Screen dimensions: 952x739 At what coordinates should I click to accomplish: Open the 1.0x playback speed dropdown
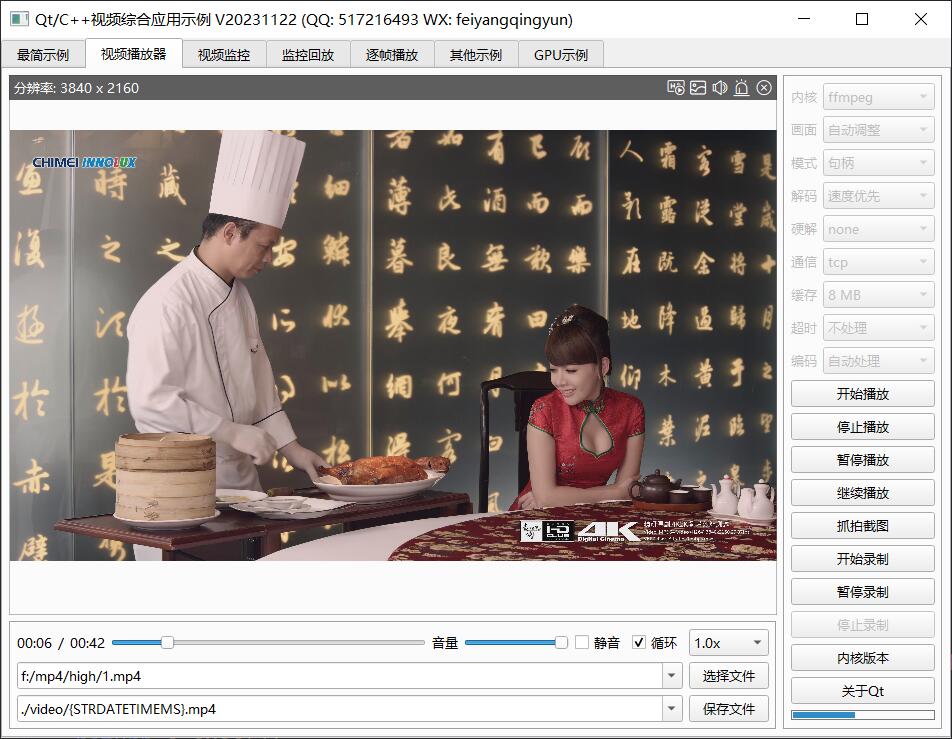[728, 643]
